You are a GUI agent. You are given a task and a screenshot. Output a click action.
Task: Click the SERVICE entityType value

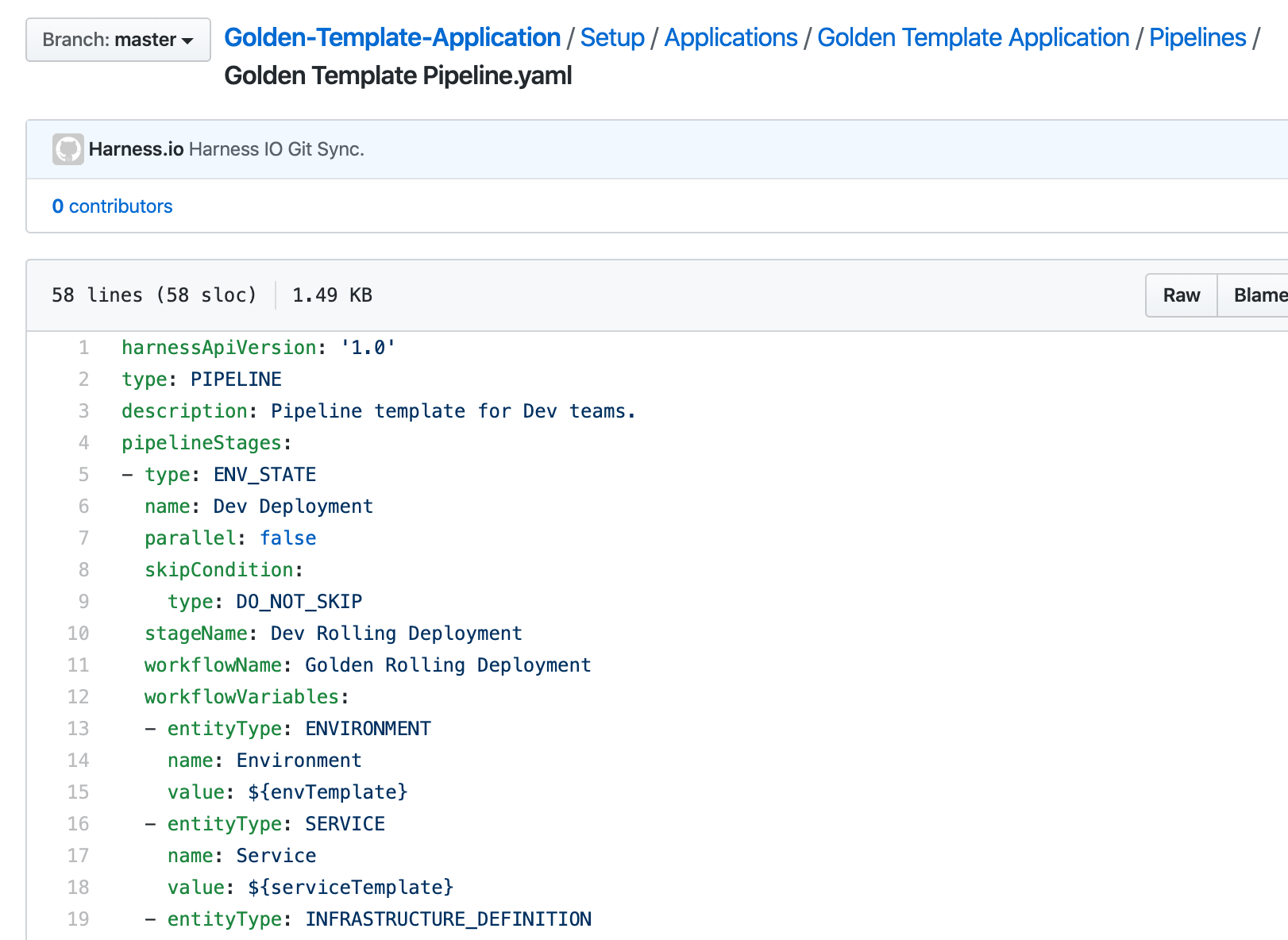[345, 824]
